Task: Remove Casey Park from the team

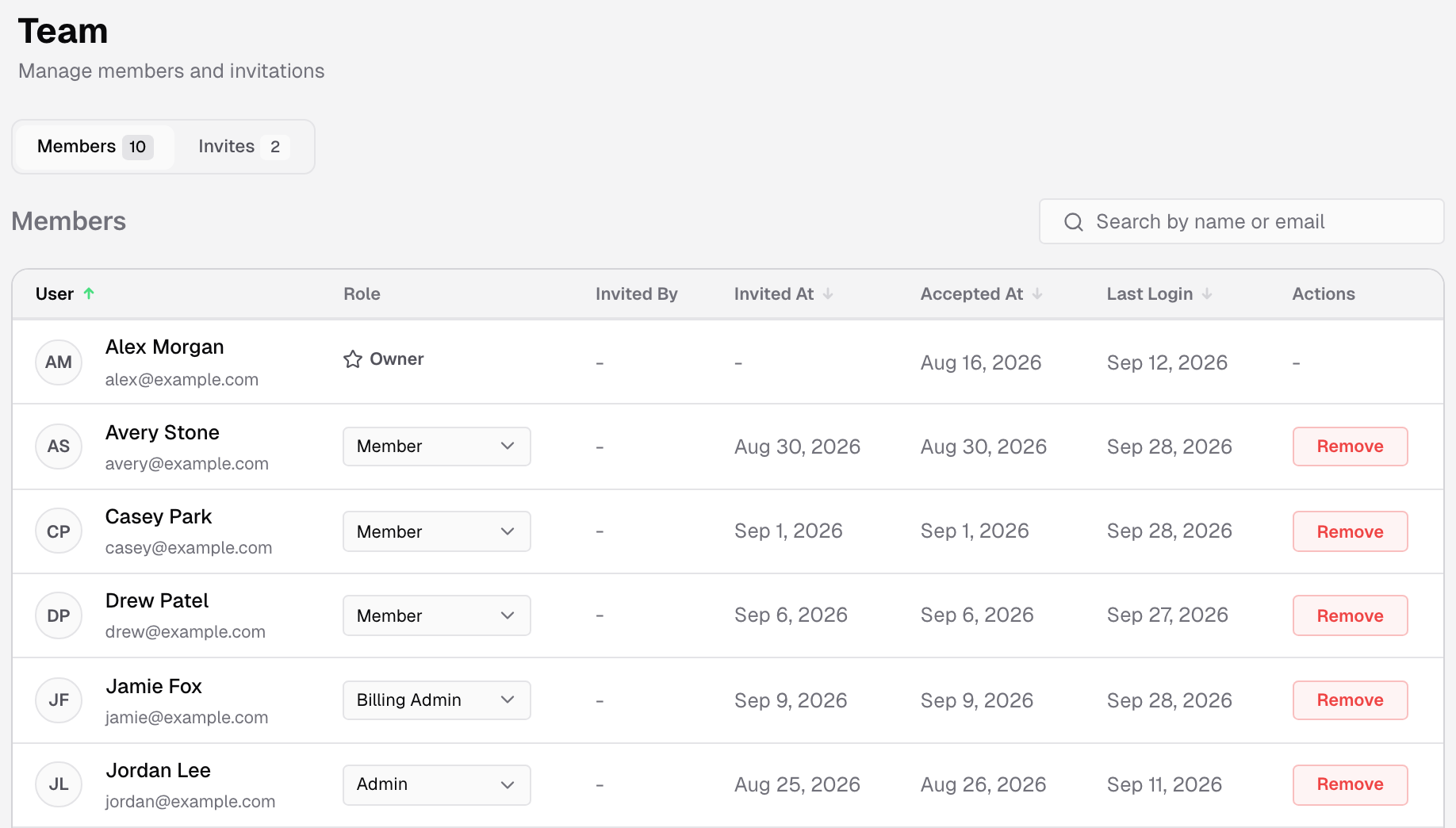Action: (1351, 531)
